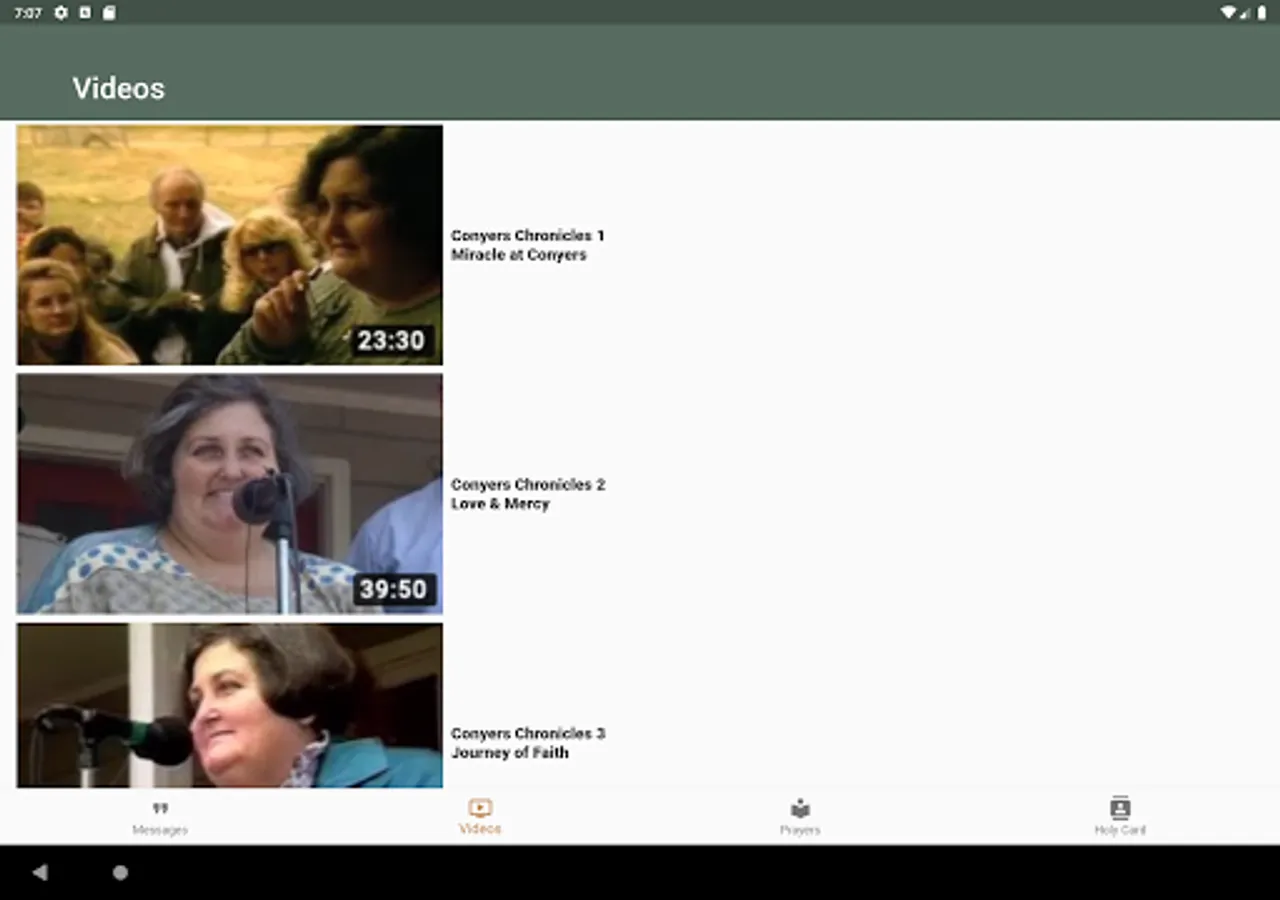
Task: Play the Conyers Chronicles 3 video thumbnail
Action: [230, 706]
